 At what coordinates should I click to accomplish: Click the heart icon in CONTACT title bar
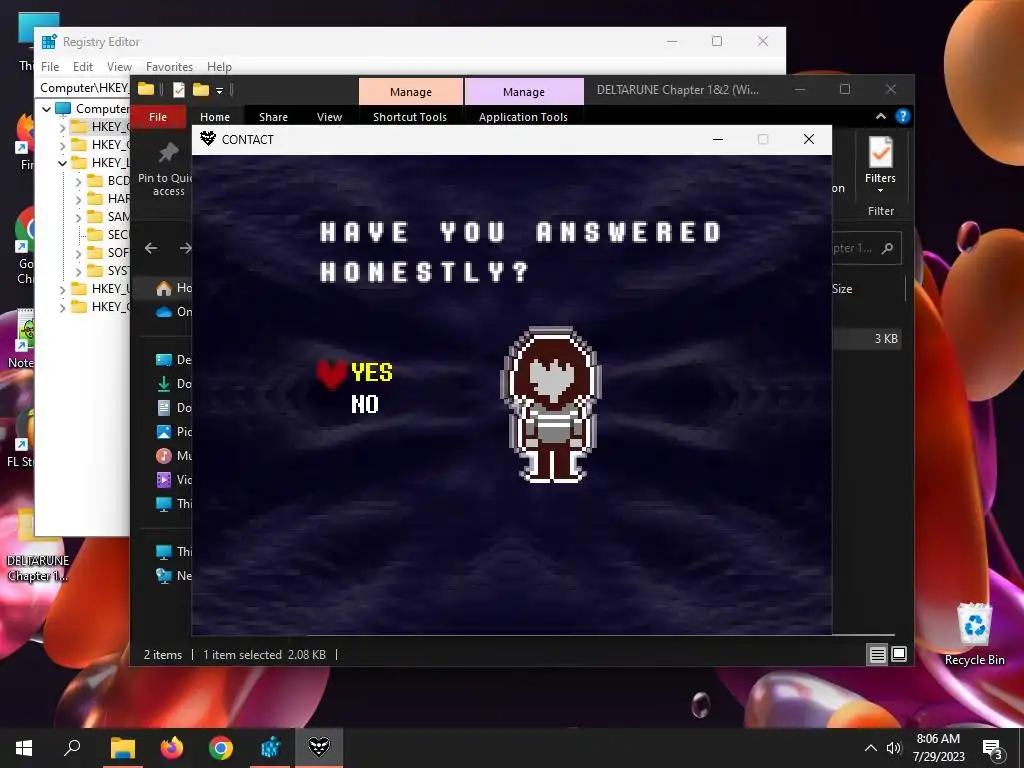pos(208,138)
